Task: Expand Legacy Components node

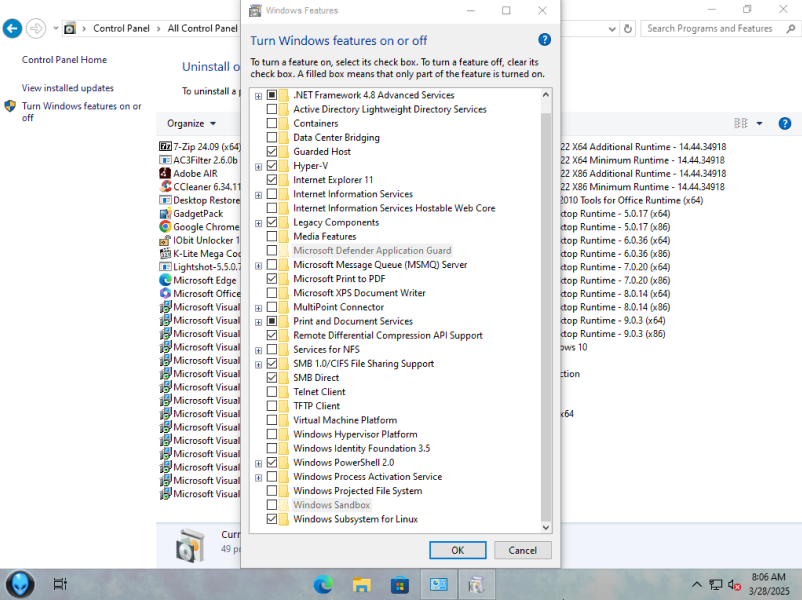Action: 258,223
